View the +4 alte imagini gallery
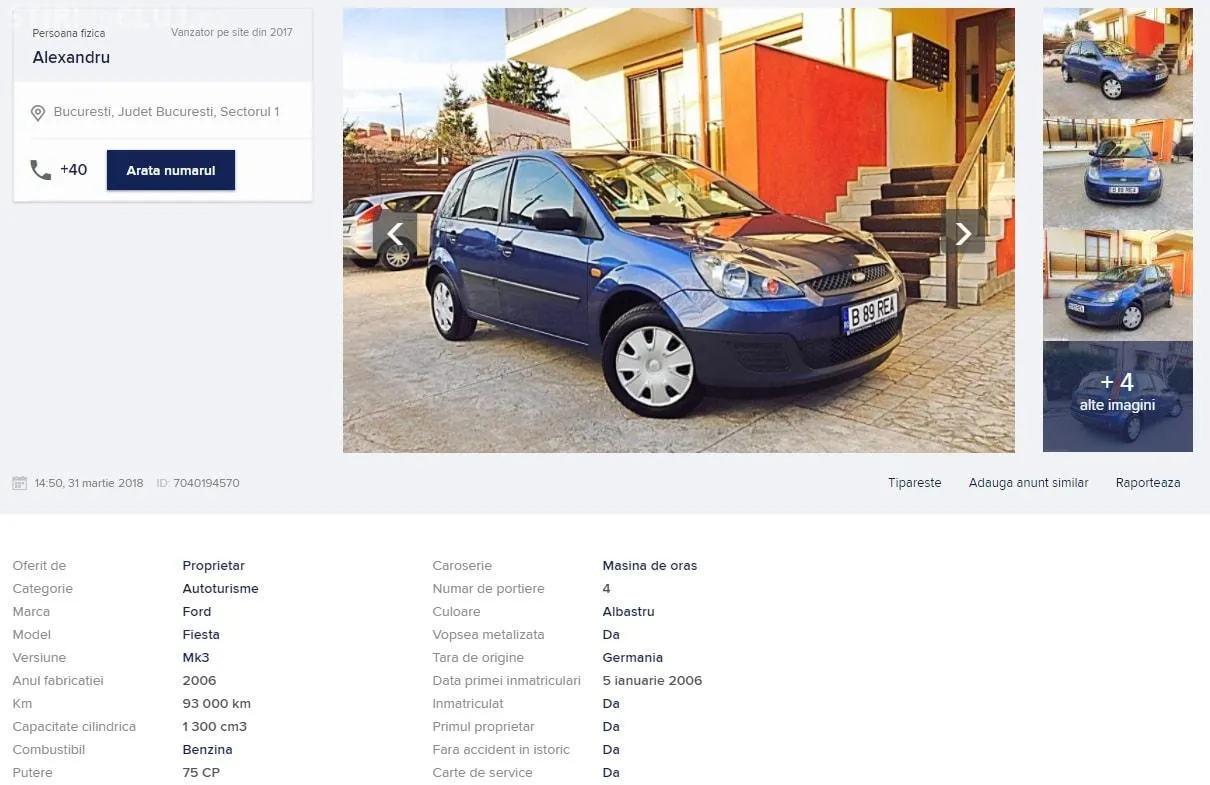The height and width of the screenshot is (785, 1210). (x=1118, y=397)
